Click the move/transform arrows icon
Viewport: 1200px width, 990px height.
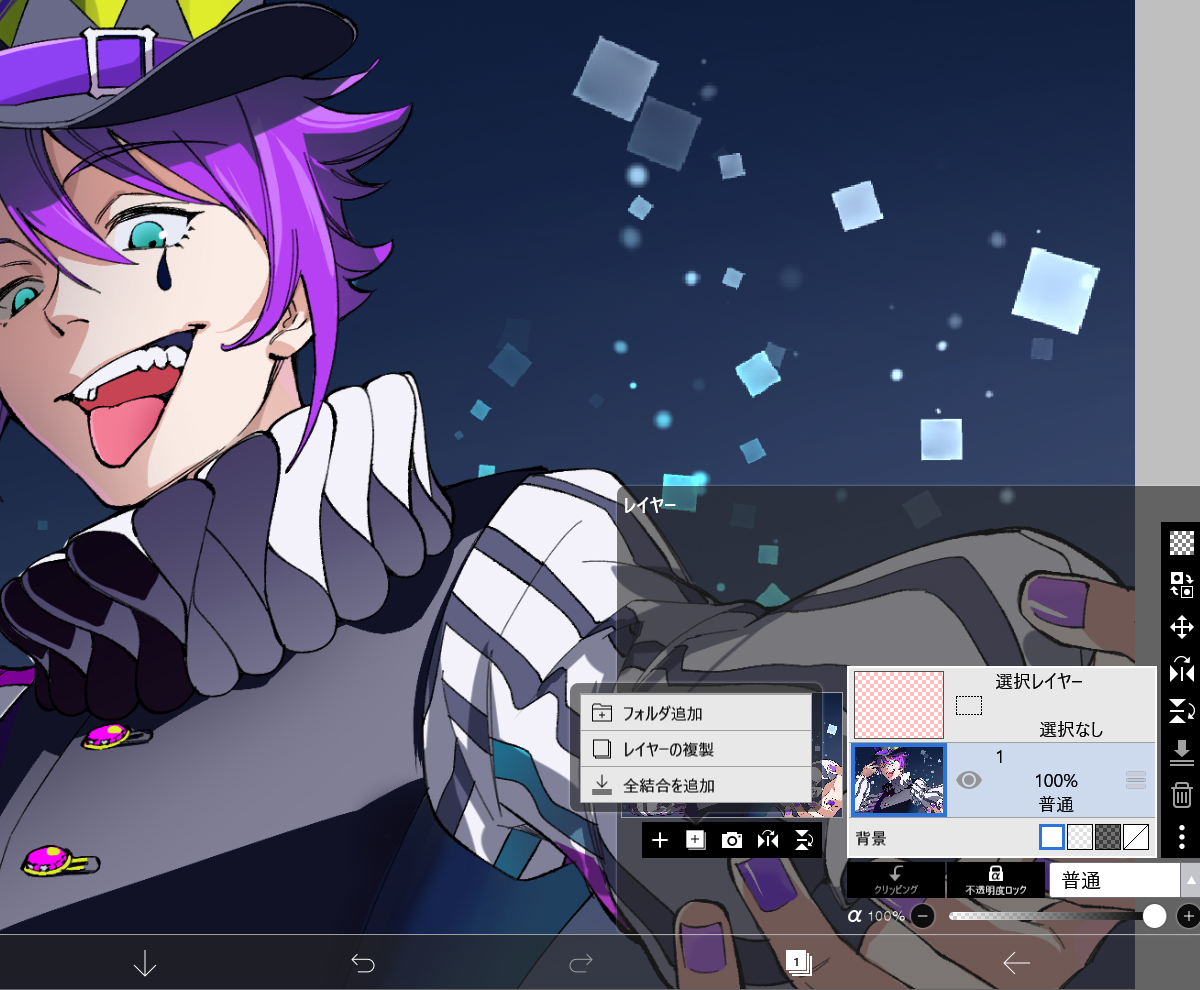[1181, 627]
